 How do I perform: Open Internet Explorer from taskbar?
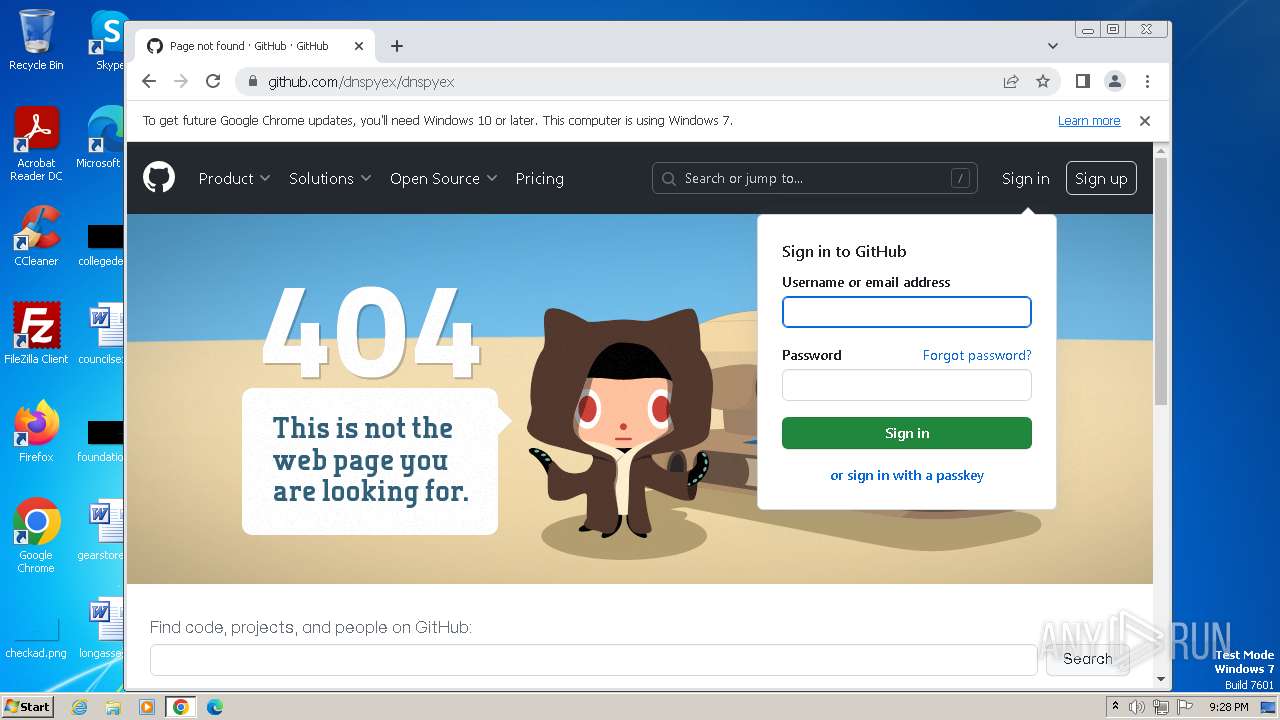(79, 707)
